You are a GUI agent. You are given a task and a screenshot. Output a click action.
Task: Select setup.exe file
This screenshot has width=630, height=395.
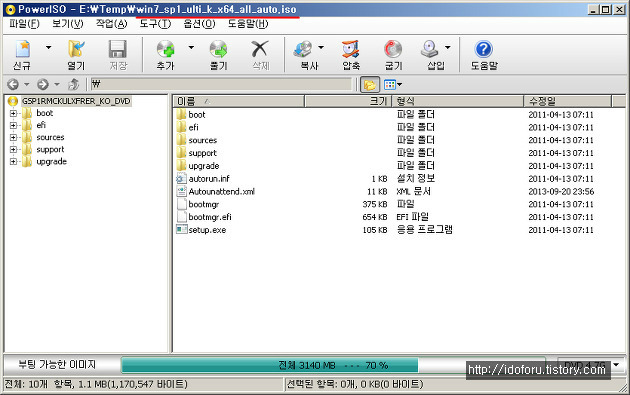click(x=207, y=230)
